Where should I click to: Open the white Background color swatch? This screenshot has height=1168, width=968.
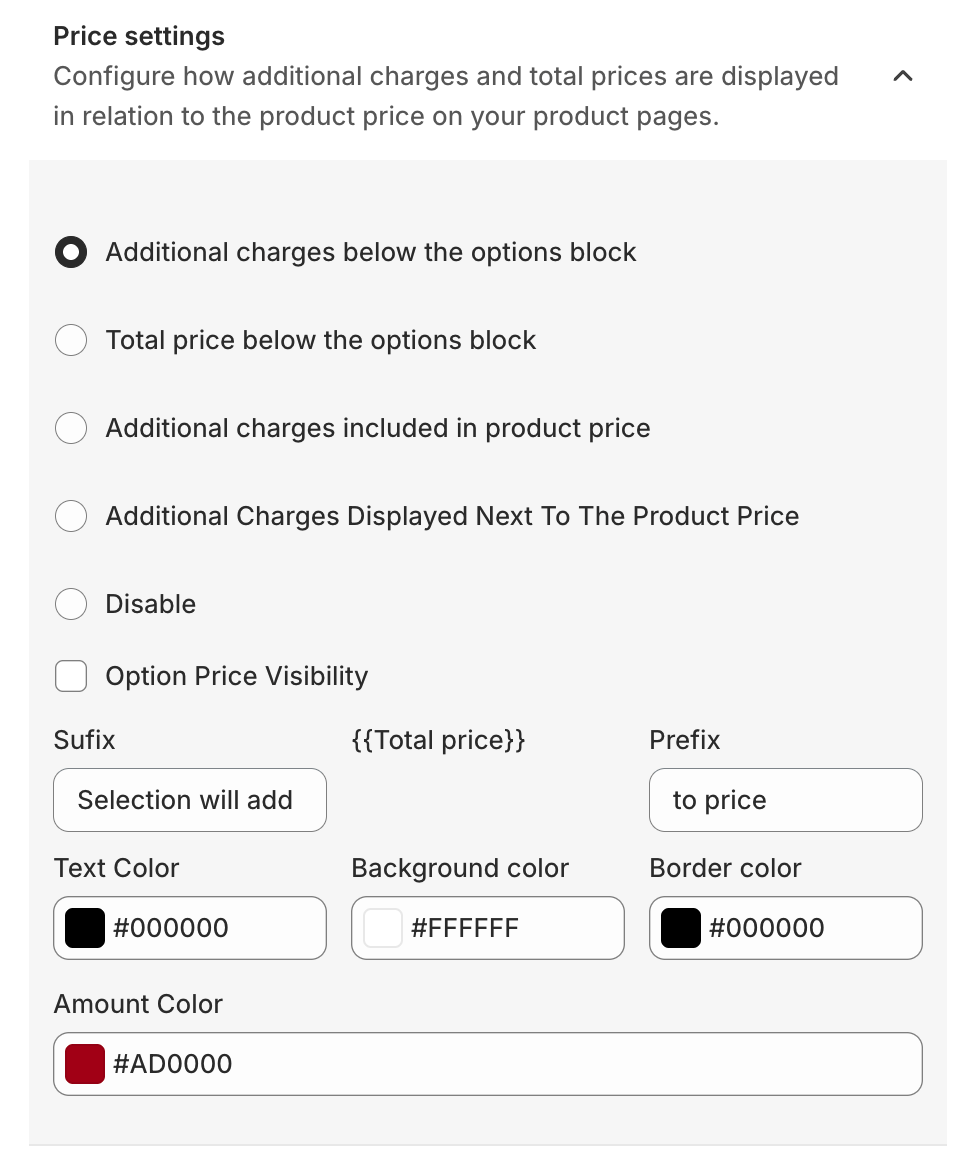383,928
